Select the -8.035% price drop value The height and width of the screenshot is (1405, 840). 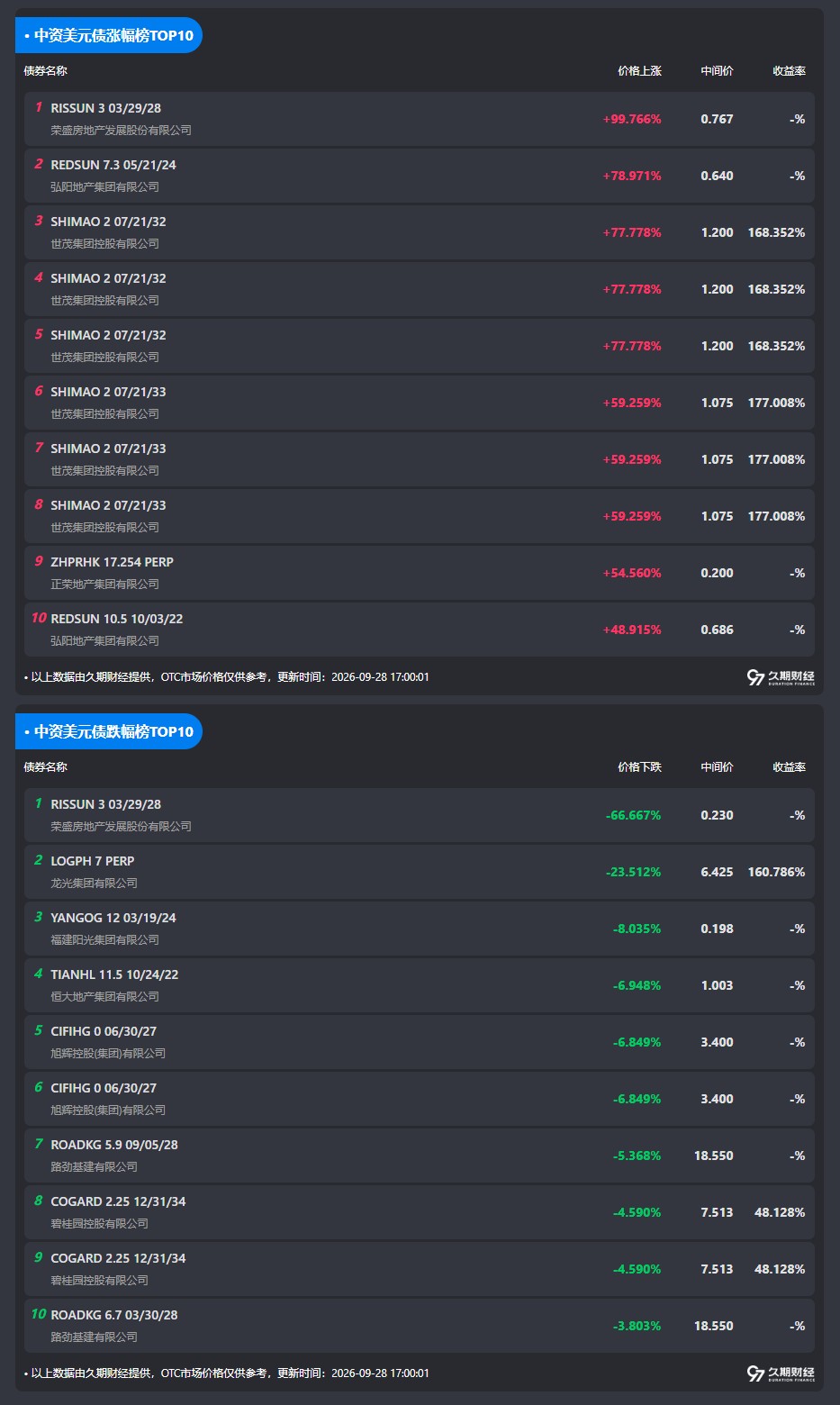(x=637, y=929)
